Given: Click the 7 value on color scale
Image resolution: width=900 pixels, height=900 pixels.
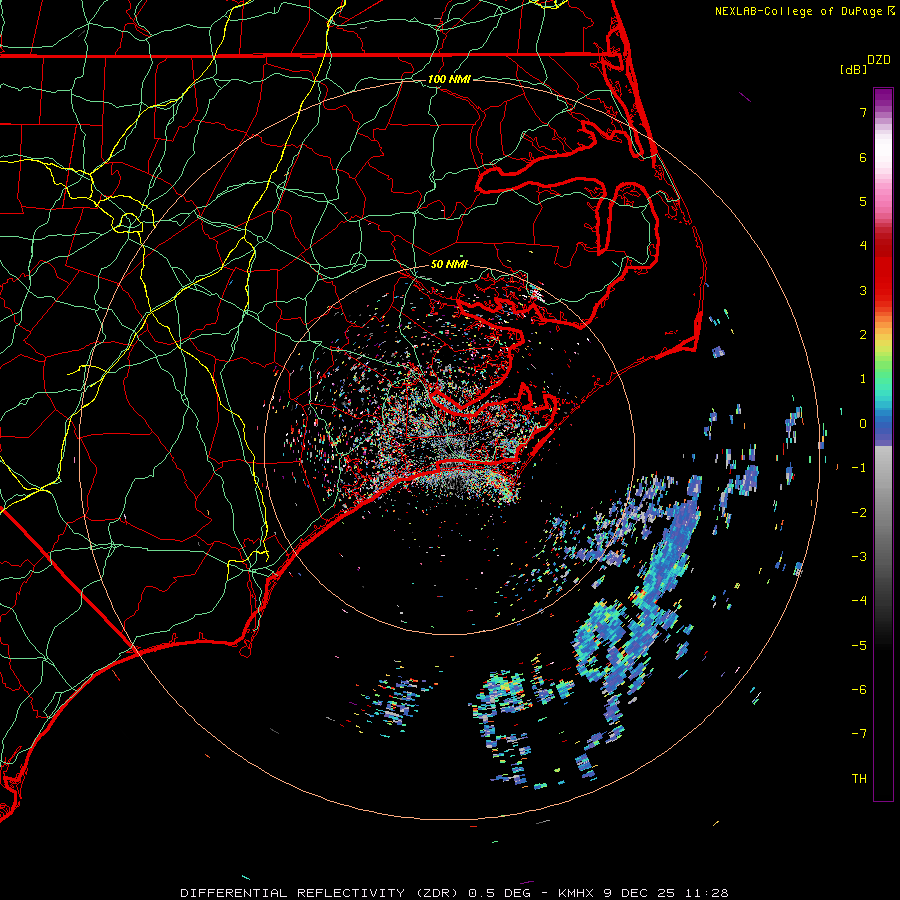Looking at the screenshot, I should point(863,112).
